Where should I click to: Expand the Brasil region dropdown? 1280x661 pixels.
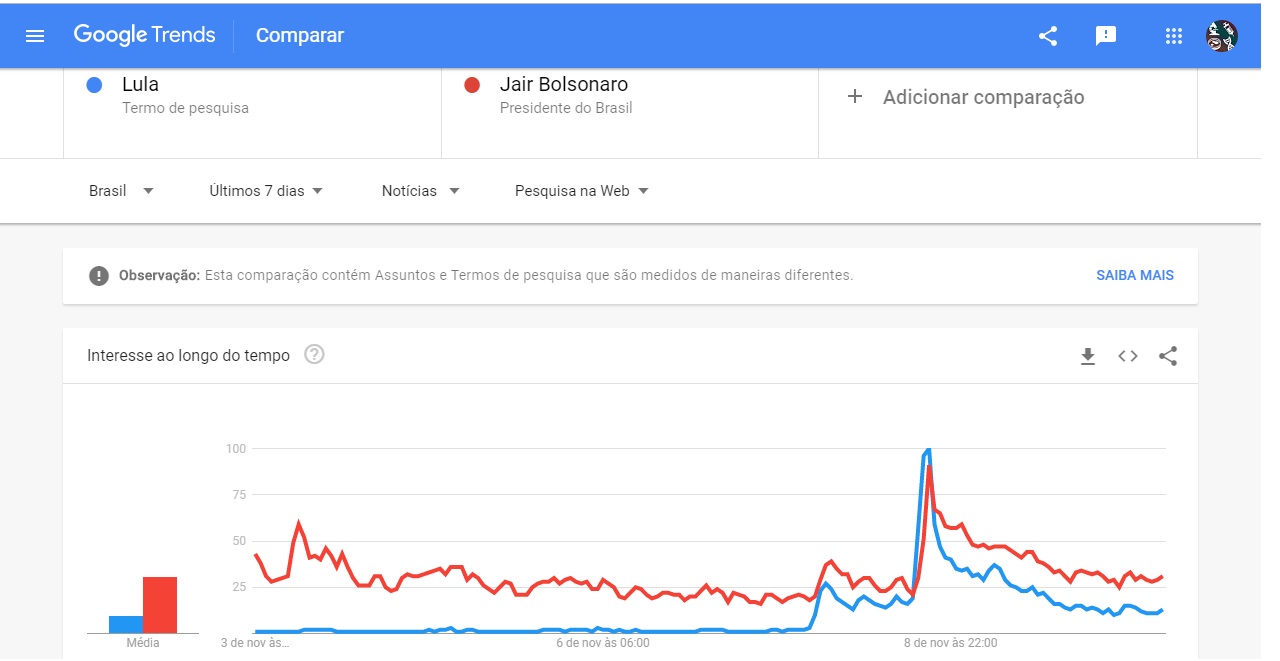tap(121, 191)
